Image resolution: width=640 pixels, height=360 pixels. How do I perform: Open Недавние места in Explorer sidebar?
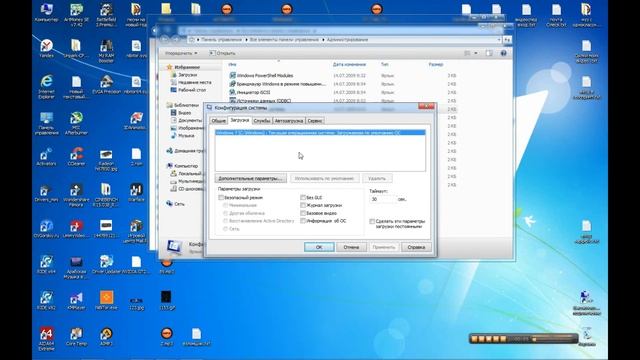coord(191,82)
